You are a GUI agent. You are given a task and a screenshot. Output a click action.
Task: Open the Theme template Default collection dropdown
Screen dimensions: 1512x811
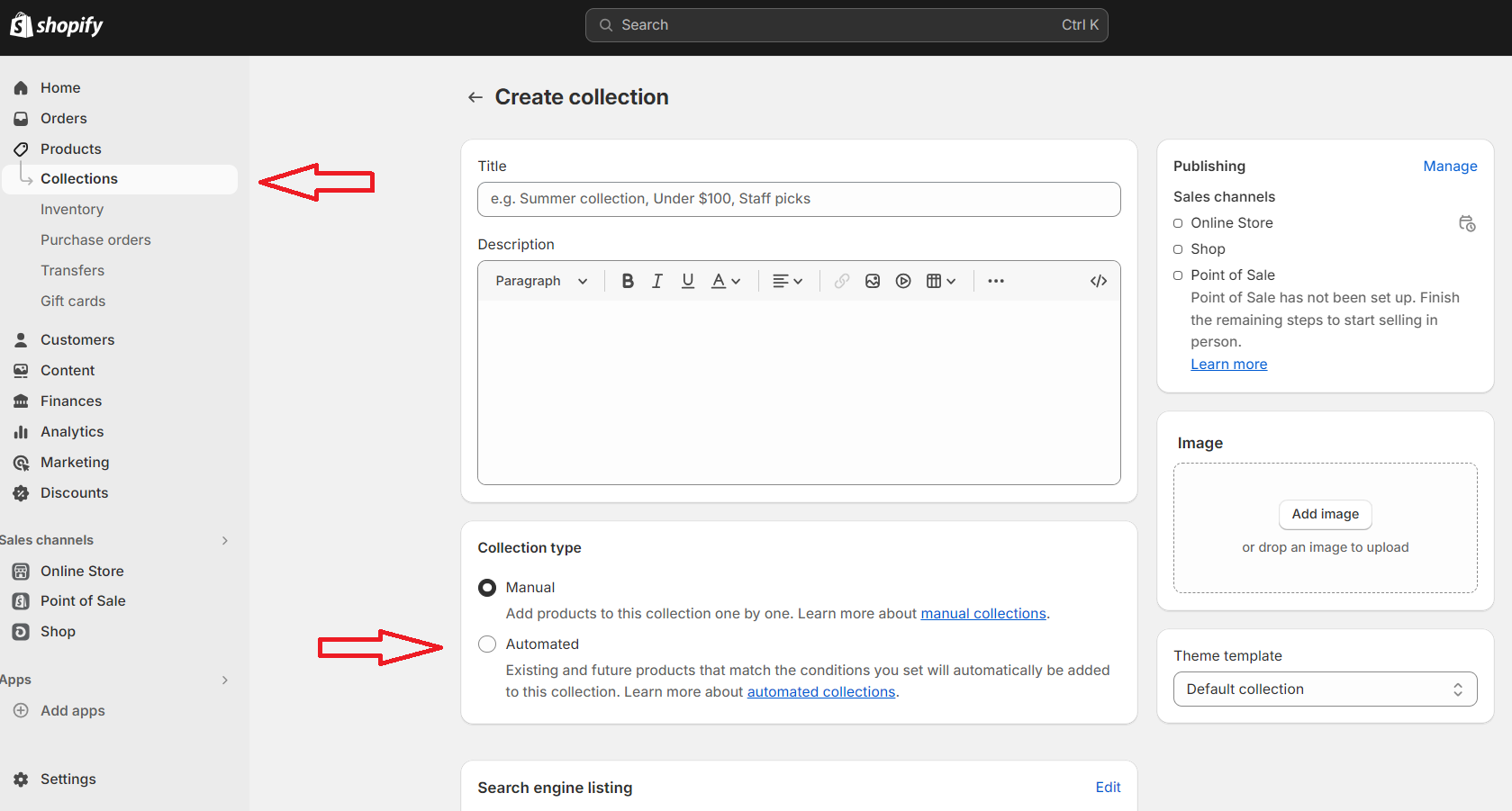coord(1325,689)
